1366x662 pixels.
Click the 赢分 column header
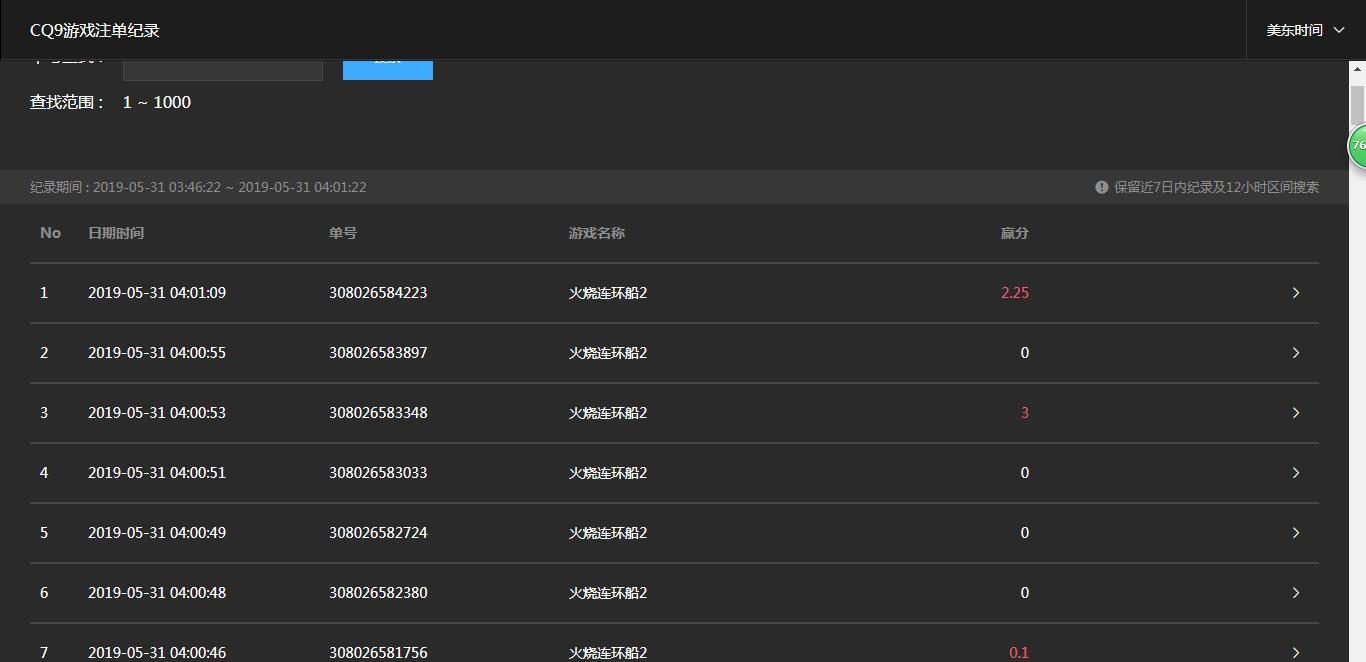pos(1014,233)
